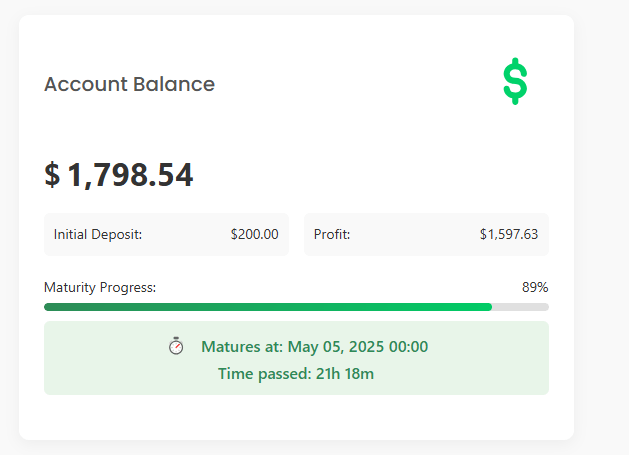Click the dollar symbol before the balance

52,175
